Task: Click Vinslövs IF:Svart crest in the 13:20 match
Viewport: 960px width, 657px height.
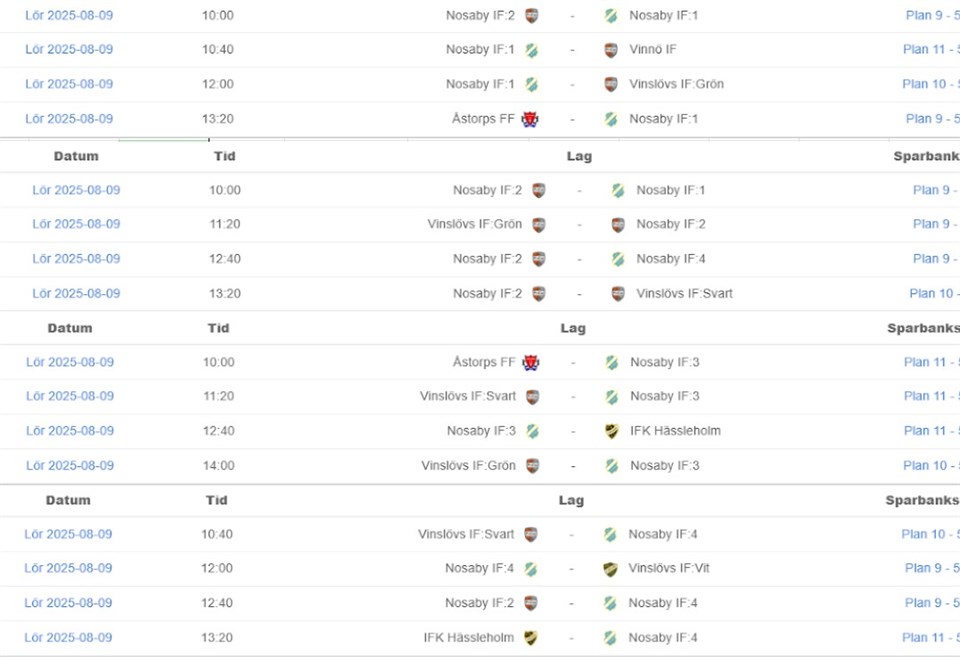Action: coord(618,294)
